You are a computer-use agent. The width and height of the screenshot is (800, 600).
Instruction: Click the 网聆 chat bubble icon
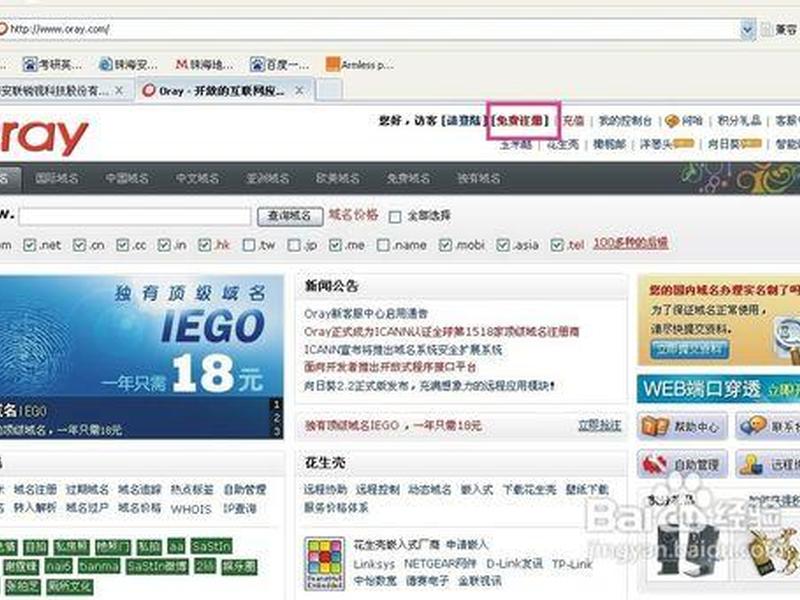pyautogui.click(x=671, y=121)
